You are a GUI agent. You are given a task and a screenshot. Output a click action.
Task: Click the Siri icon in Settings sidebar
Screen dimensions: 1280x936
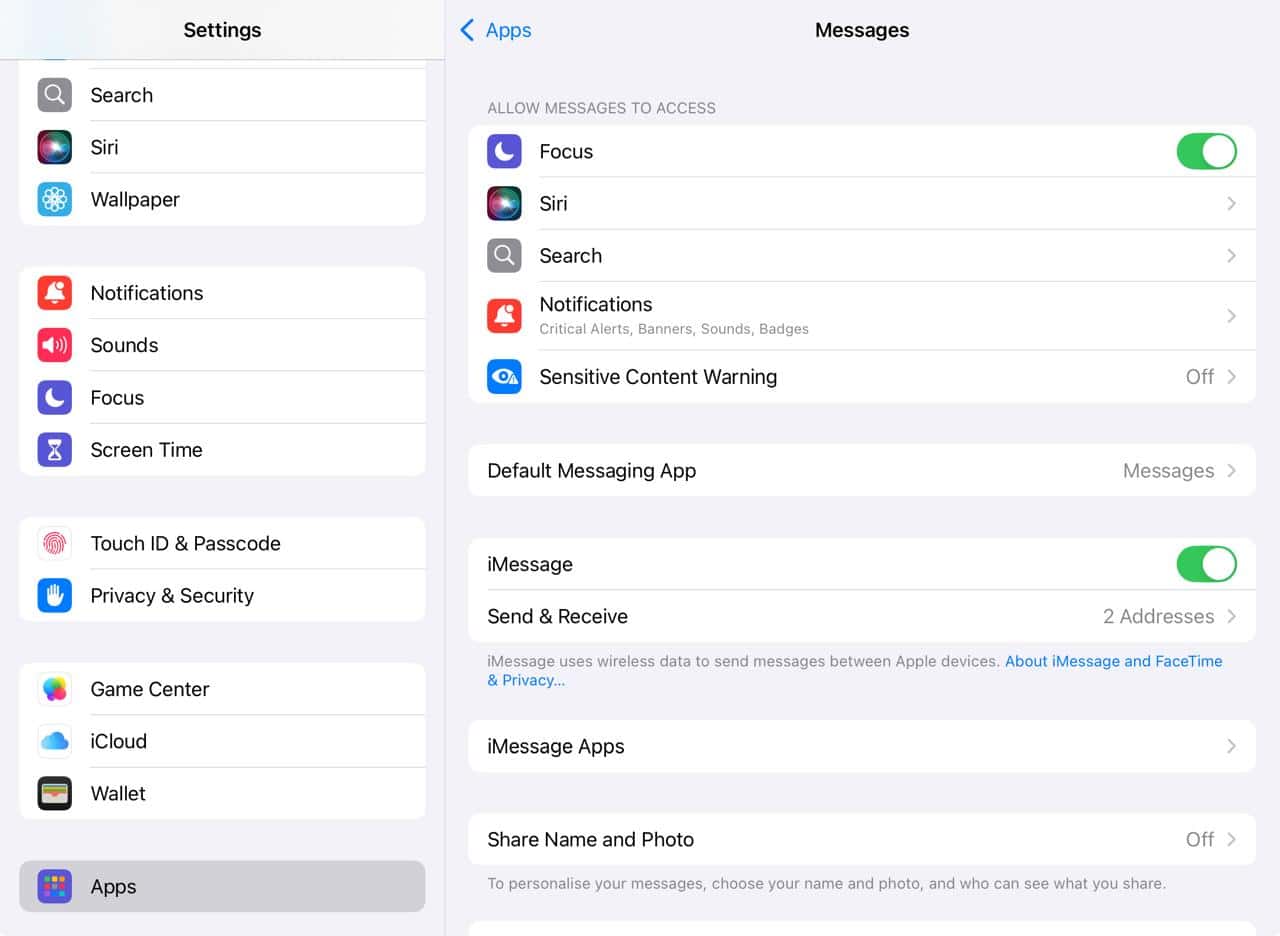[55, 147]
